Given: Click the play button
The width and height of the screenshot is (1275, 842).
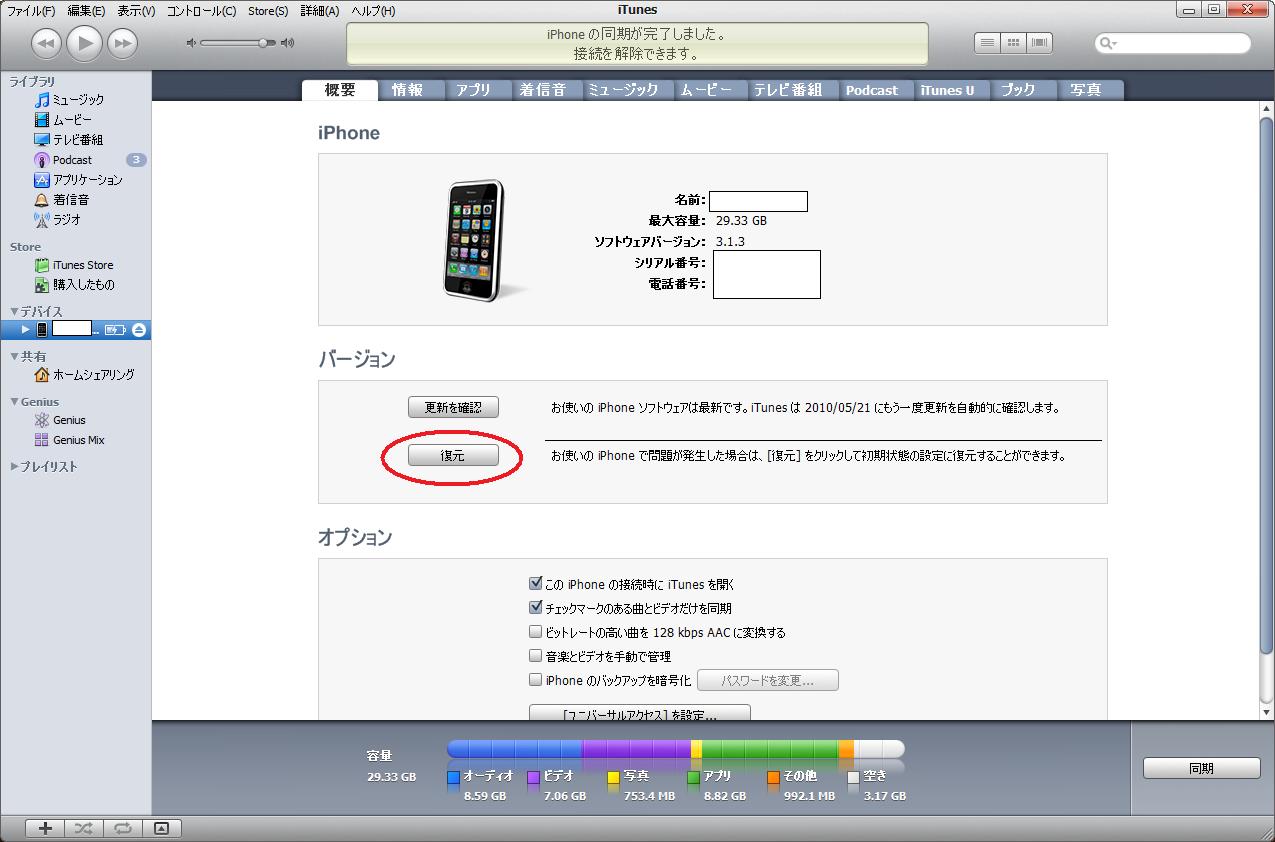Looking at the screenshot, I should [x=85, y=43].
